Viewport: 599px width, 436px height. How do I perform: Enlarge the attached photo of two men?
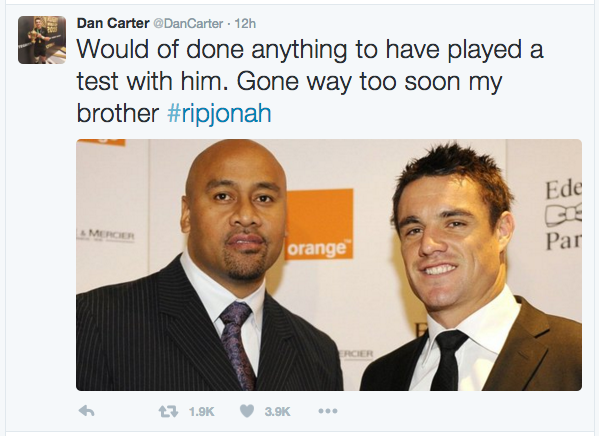point(329,265)
